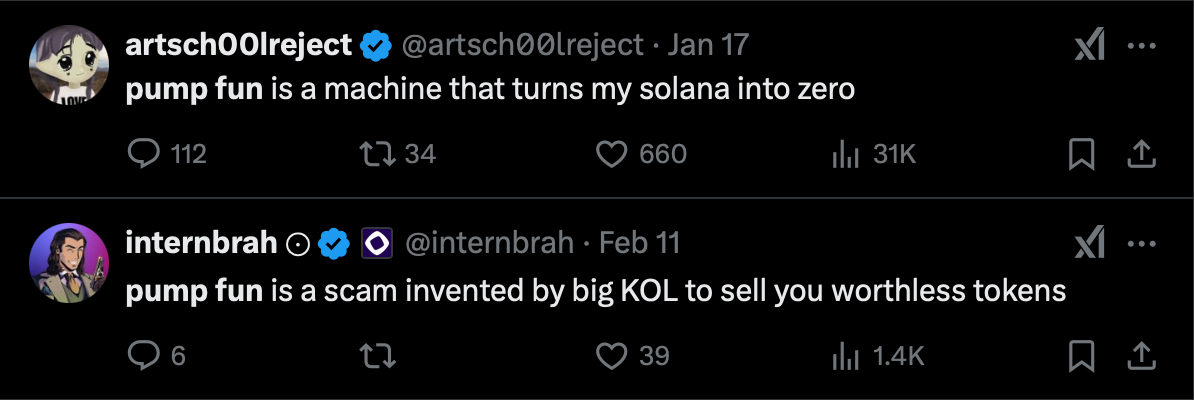The image size is (1194, 400).
Task: Bookmark internbrah's tweet
Action: pyautogui.click(x=1082, y=355)
